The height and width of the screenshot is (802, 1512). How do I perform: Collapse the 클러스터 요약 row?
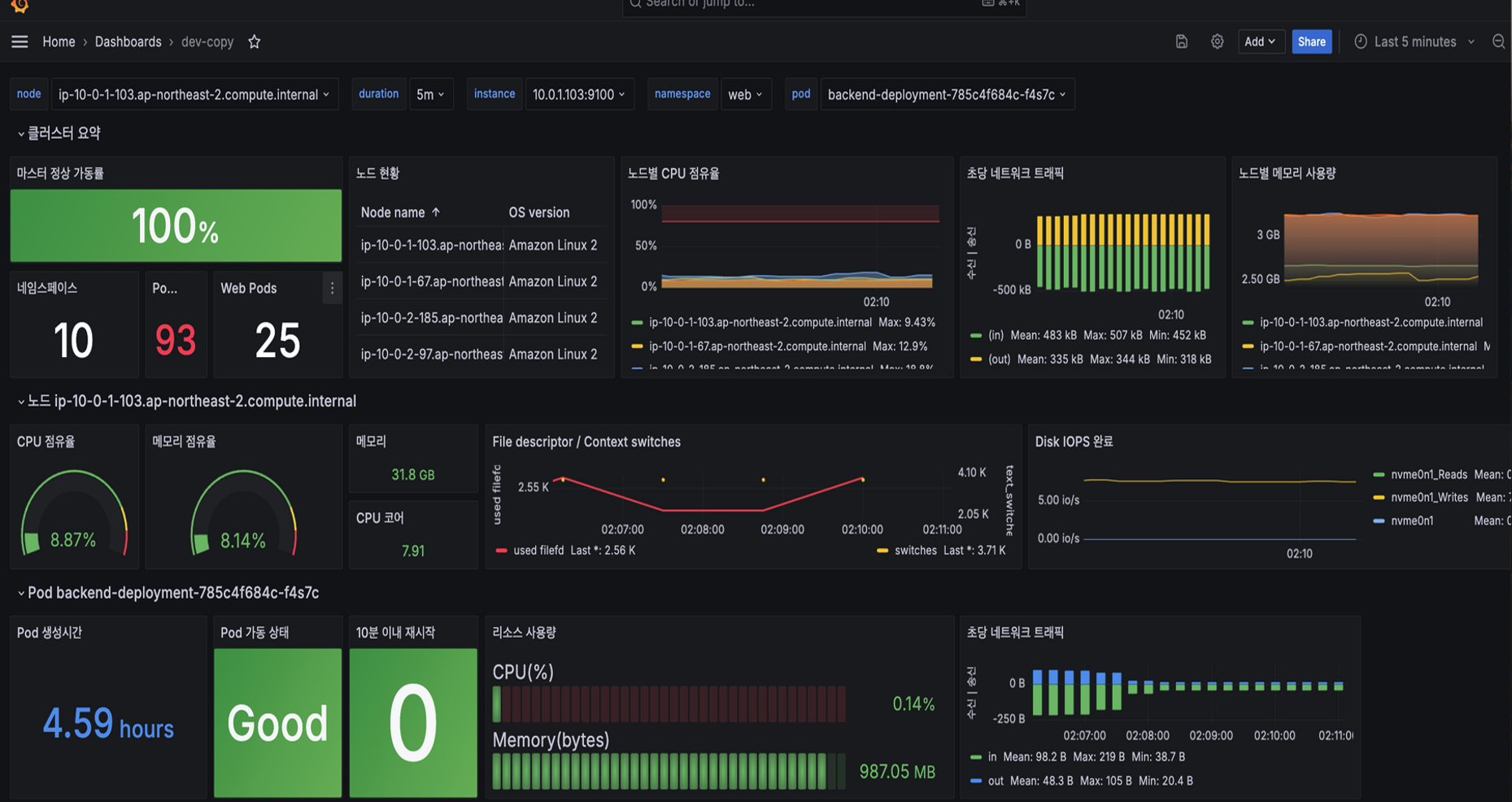[x=59, y=133]
